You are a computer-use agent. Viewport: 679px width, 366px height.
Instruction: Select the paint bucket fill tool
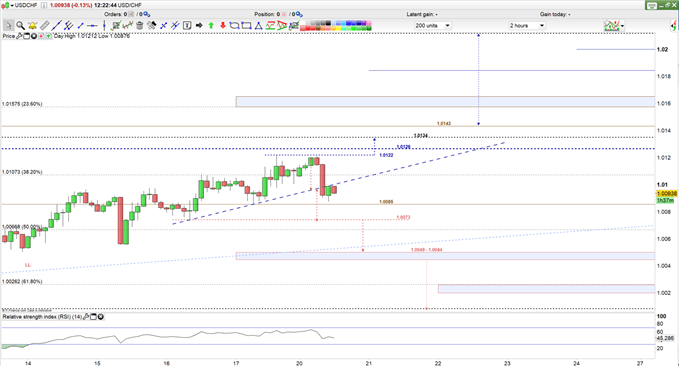152,25
